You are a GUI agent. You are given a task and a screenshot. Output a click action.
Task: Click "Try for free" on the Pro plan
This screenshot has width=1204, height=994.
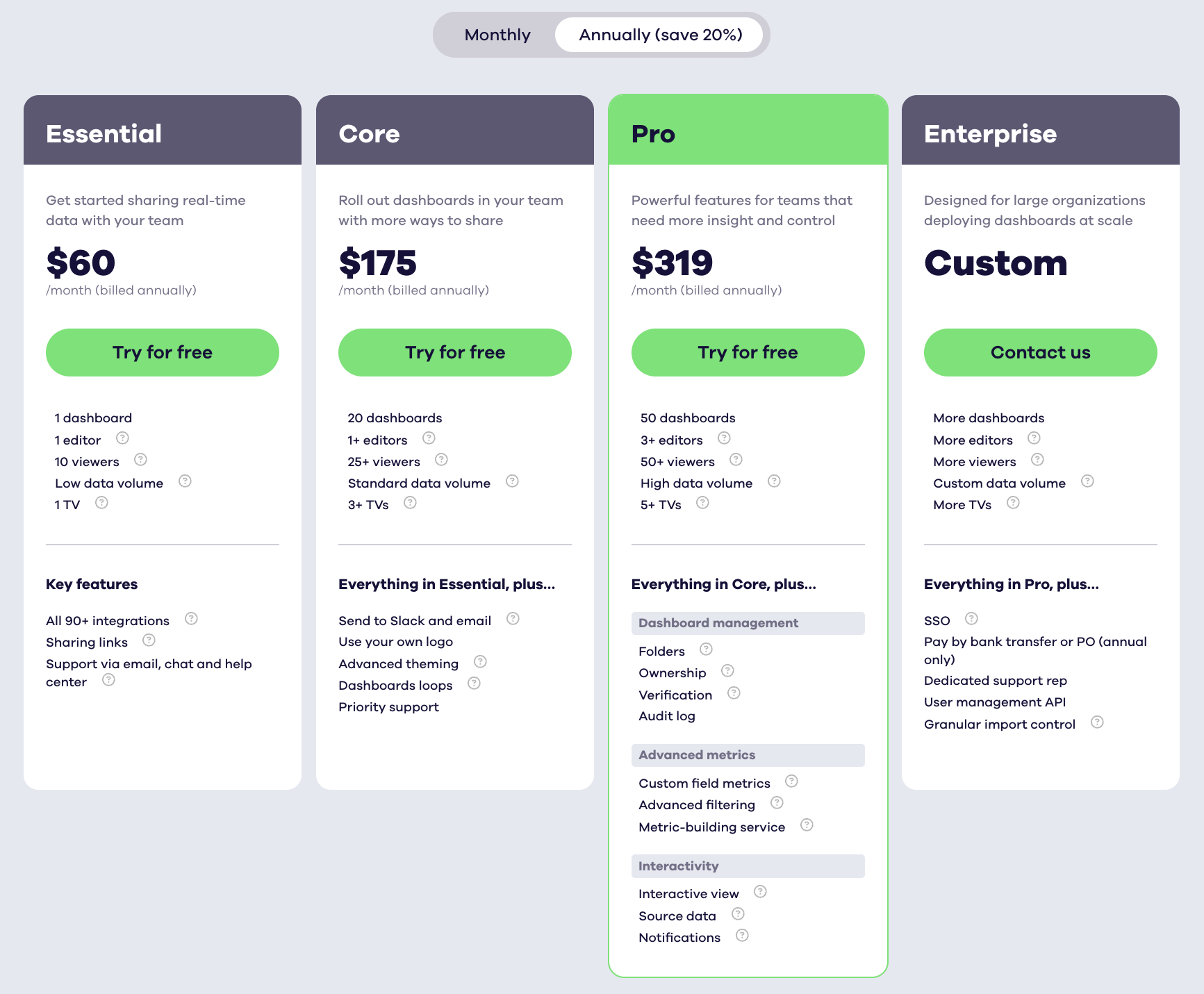click(747, 352)
